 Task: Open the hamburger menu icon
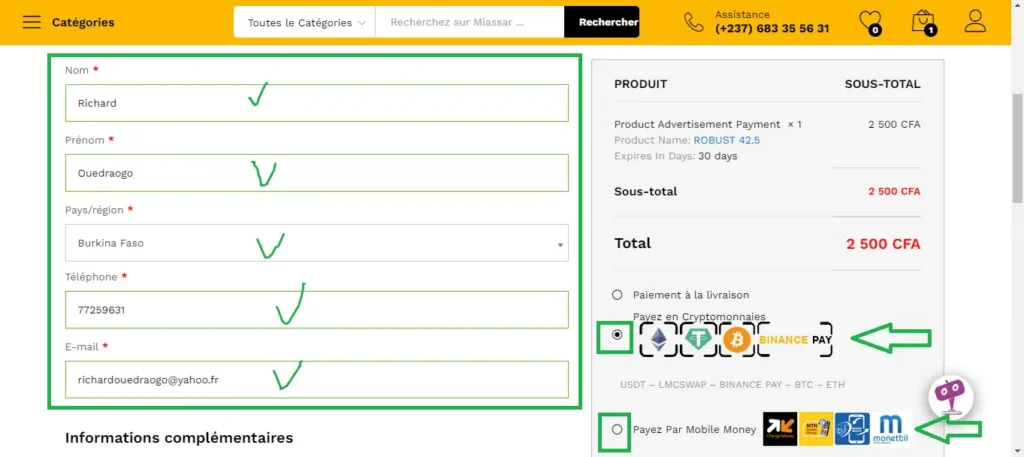[31, 22]
